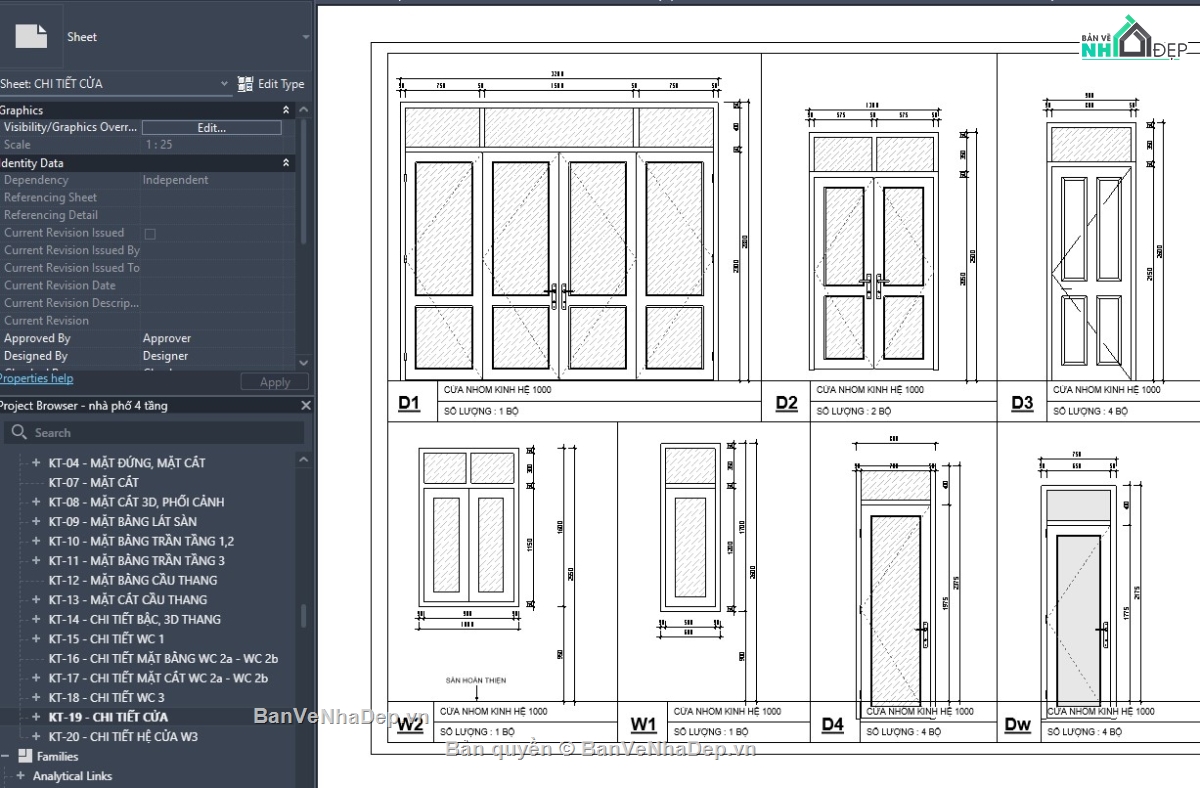Image resolution: width=1200 pixels, height=788 pixels.
Task: Expand the KT-10 sheet node
Action: click(x=36, y=541)
